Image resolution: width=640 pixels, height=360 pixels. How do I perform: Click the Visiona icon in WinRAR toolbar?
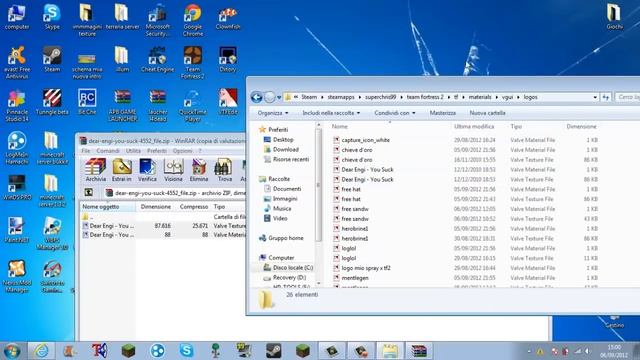click(173, 170)
